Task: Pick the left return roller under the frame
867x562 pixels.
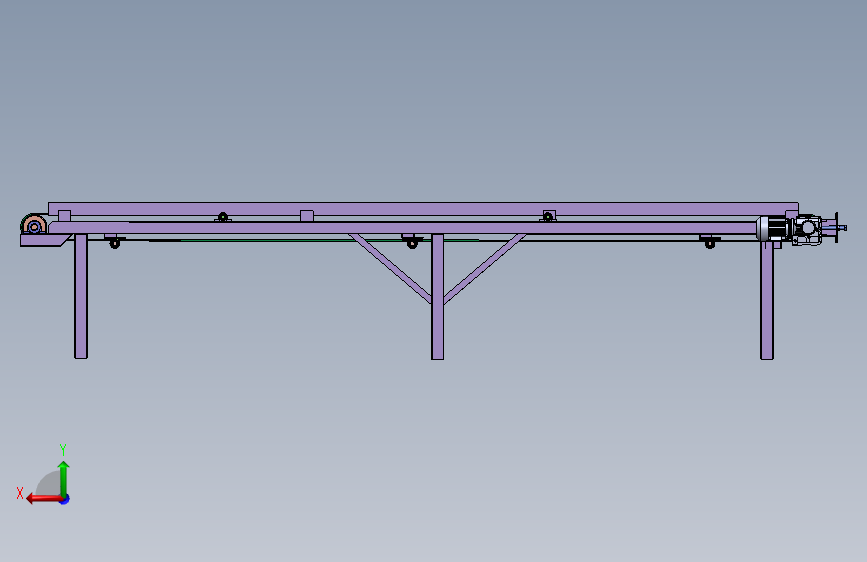Action: (114, 242)
